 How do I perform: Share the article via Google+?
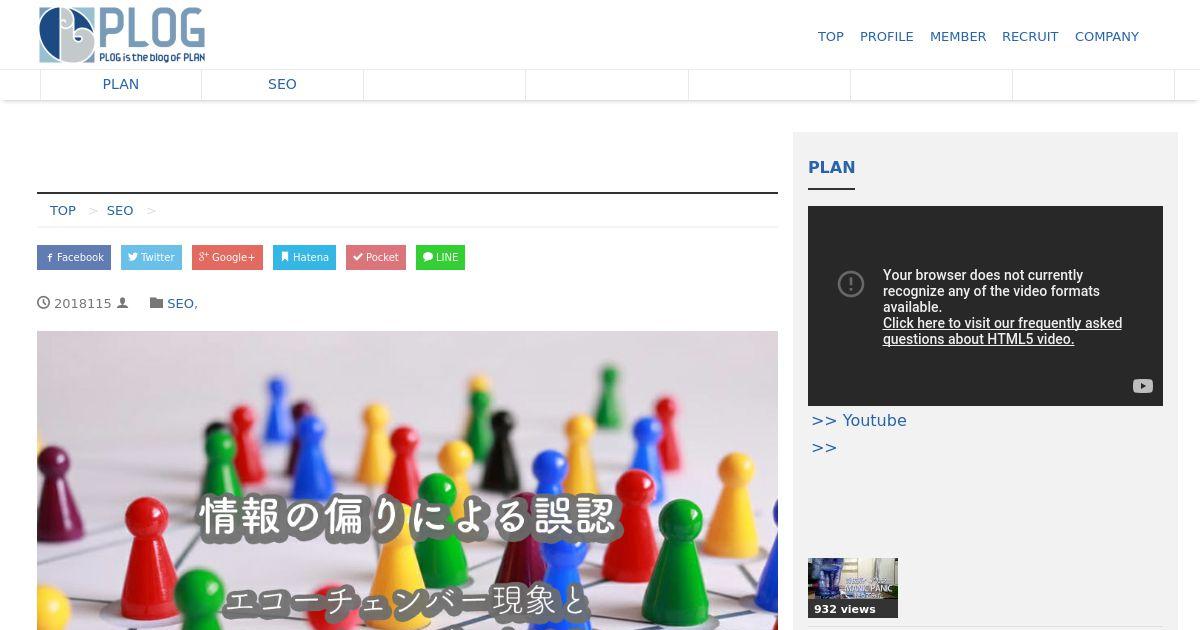[227, 257]
